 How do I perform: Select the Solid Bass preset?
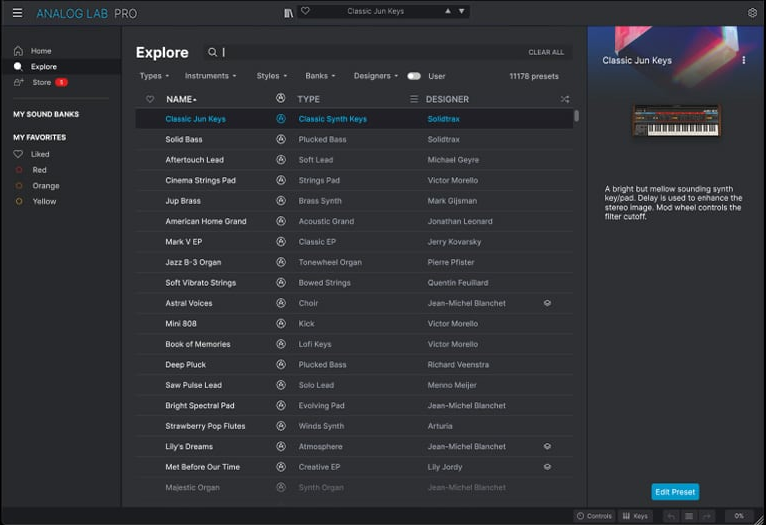pyautogui.click(x=354, y=140)
